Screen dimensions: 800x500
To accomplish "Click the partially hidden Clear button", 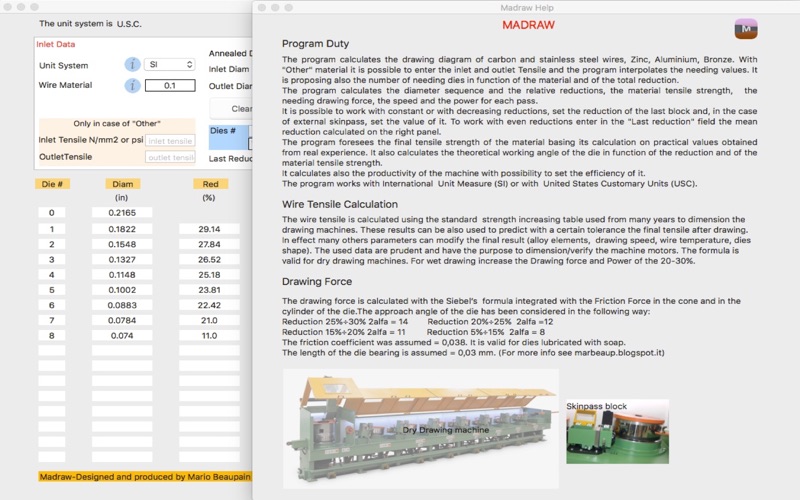I will point(232,109).
